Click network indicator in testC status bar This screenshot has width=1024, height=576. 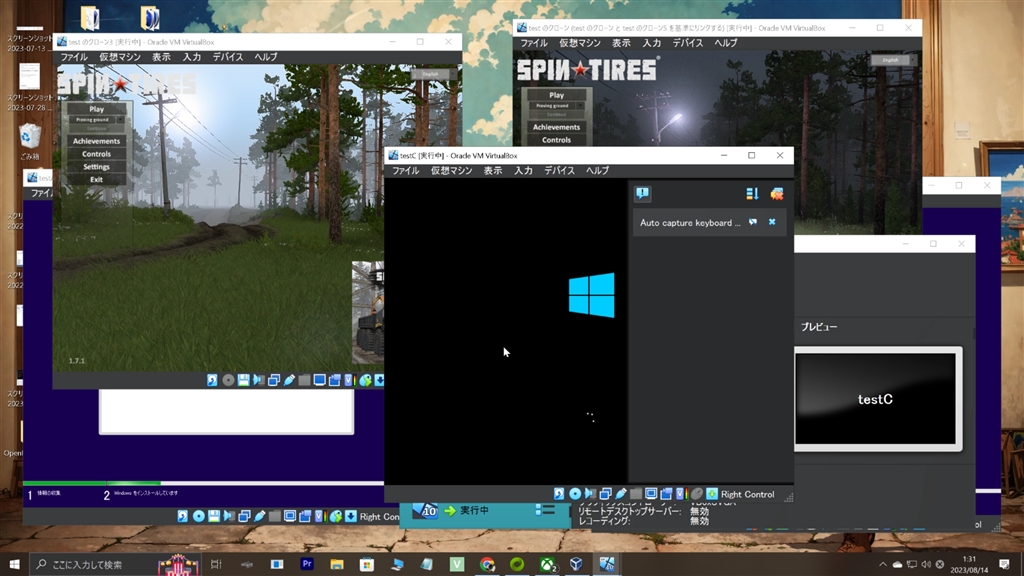click(605, 494)
